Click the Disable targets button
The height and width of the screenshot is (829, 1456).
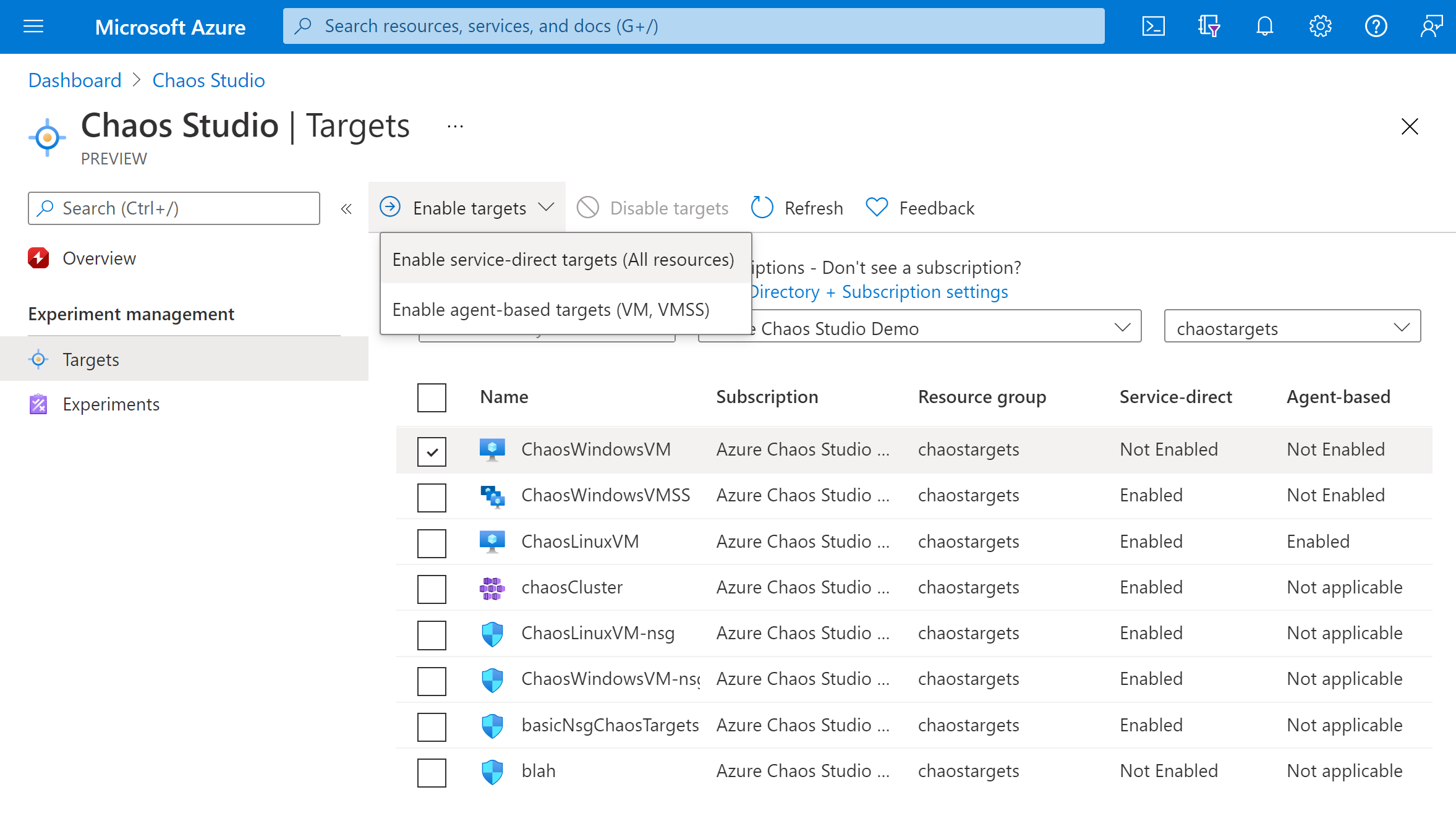click(651, 207)
